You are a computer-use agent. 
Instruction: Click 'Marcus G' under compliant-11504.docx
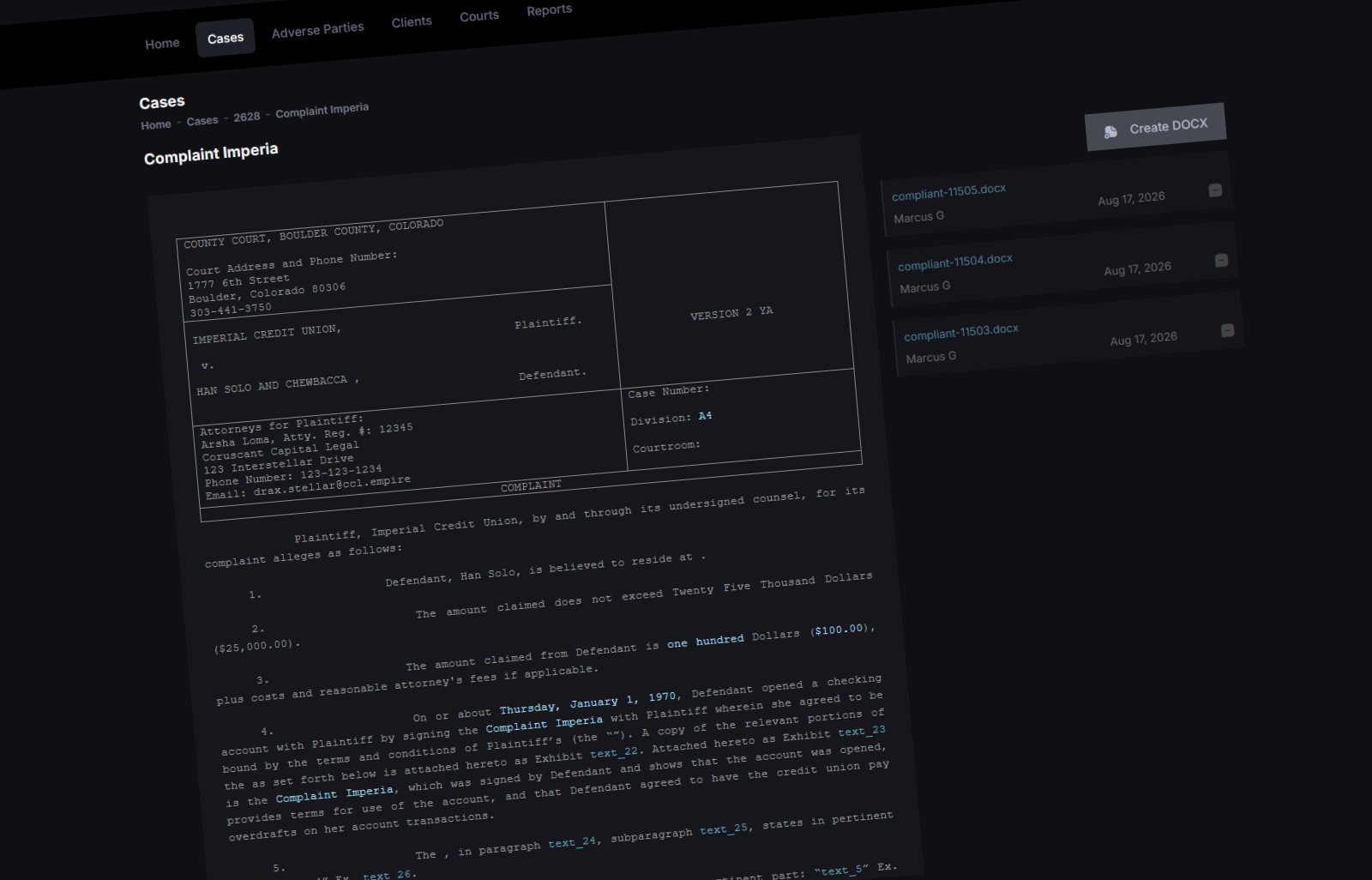tap(925, 287)
